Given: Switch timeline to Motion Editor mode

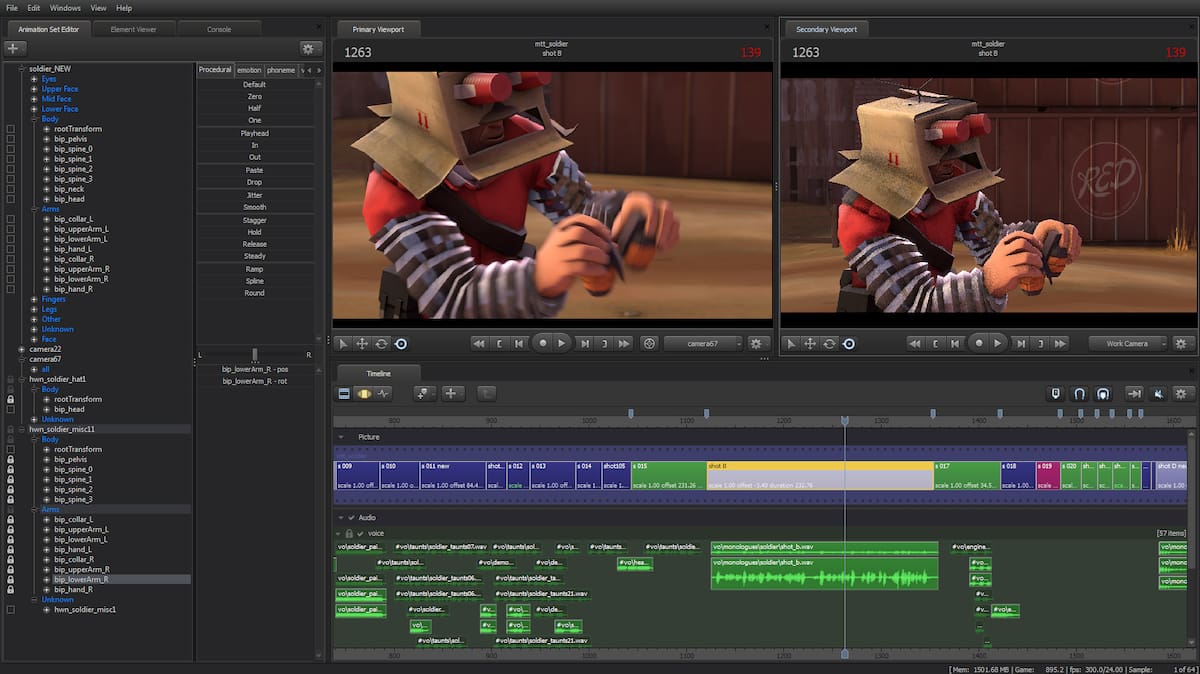Looking at the screenshot, I should [x=364, y=393].
